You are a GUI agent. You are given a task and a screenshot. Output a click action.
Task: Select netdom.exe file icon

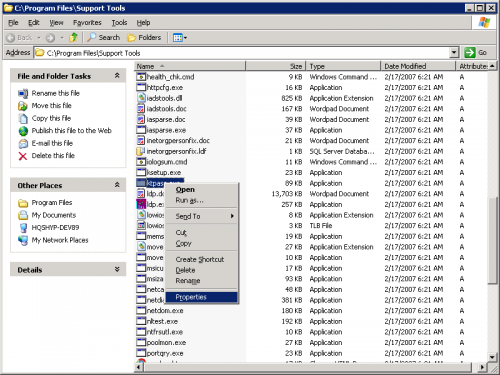coord(141,311)
